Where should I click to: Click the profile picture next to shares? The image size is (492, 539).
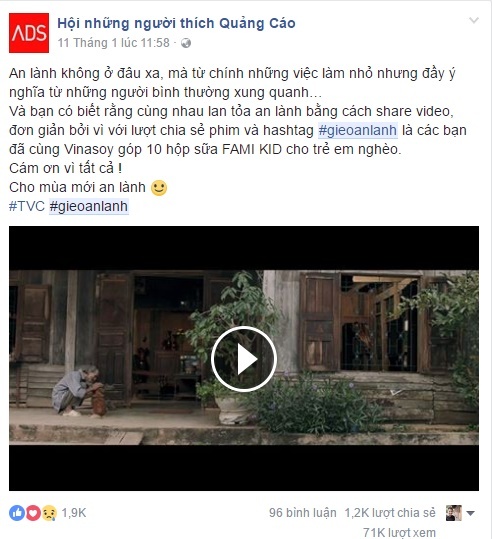coord(453,513)
